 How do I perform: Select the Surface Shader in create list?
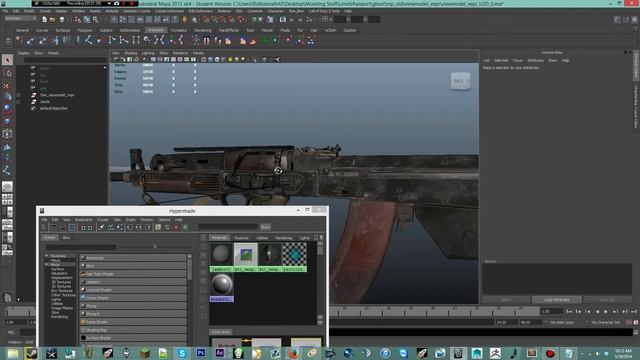[x=133, y=338]
